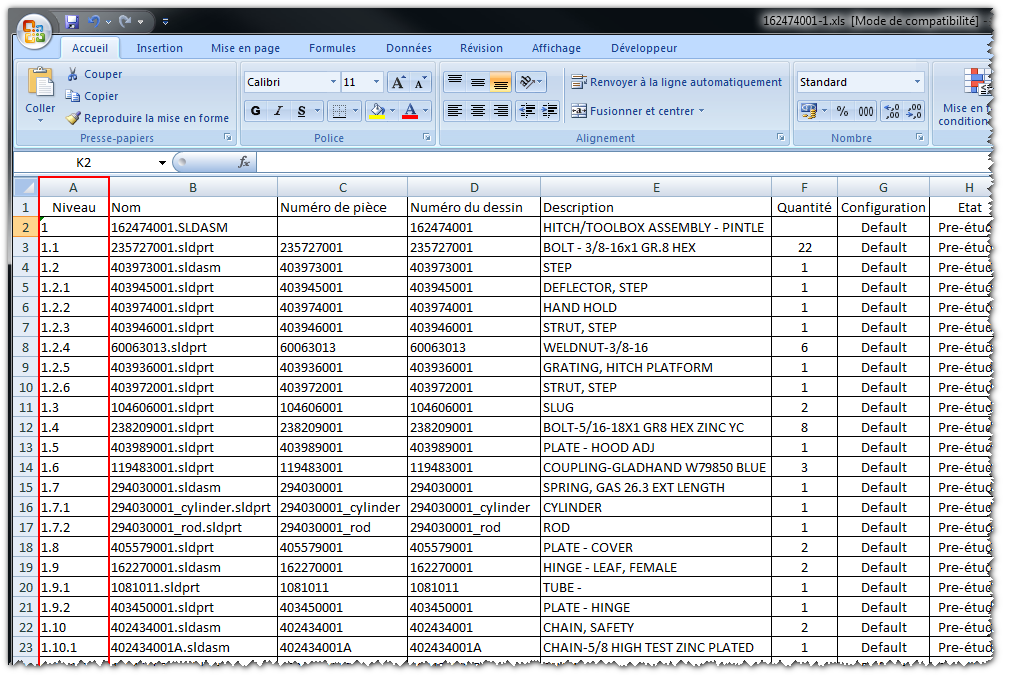
Task: Click the insert function fx icon
Action: pyautogui.click(x=244, y=162)
